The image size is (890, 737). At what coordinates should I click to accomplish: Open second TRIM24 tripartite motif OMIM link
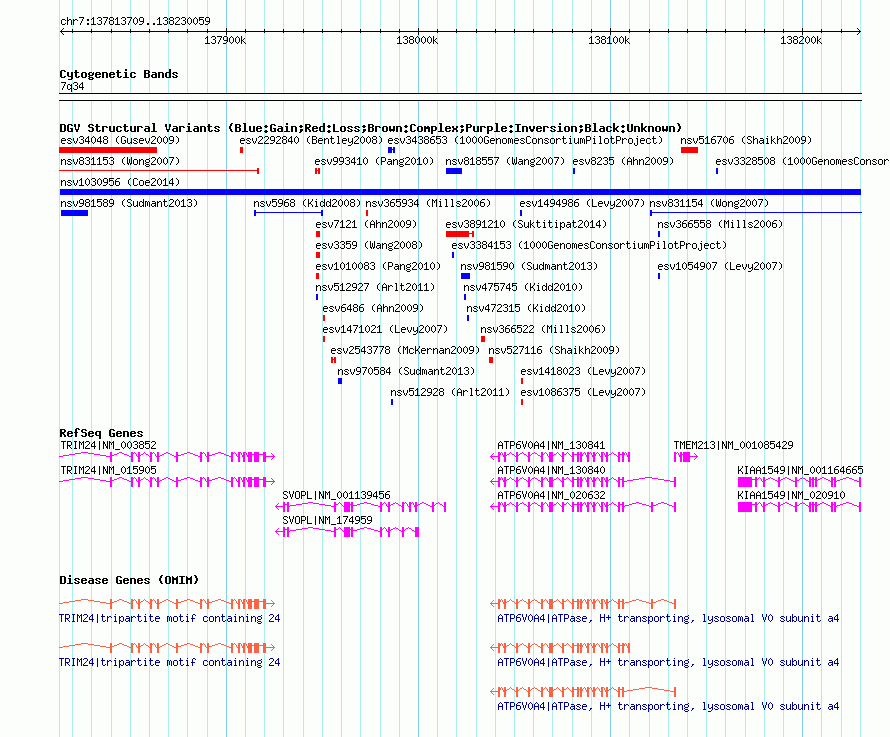coord(169,662)
